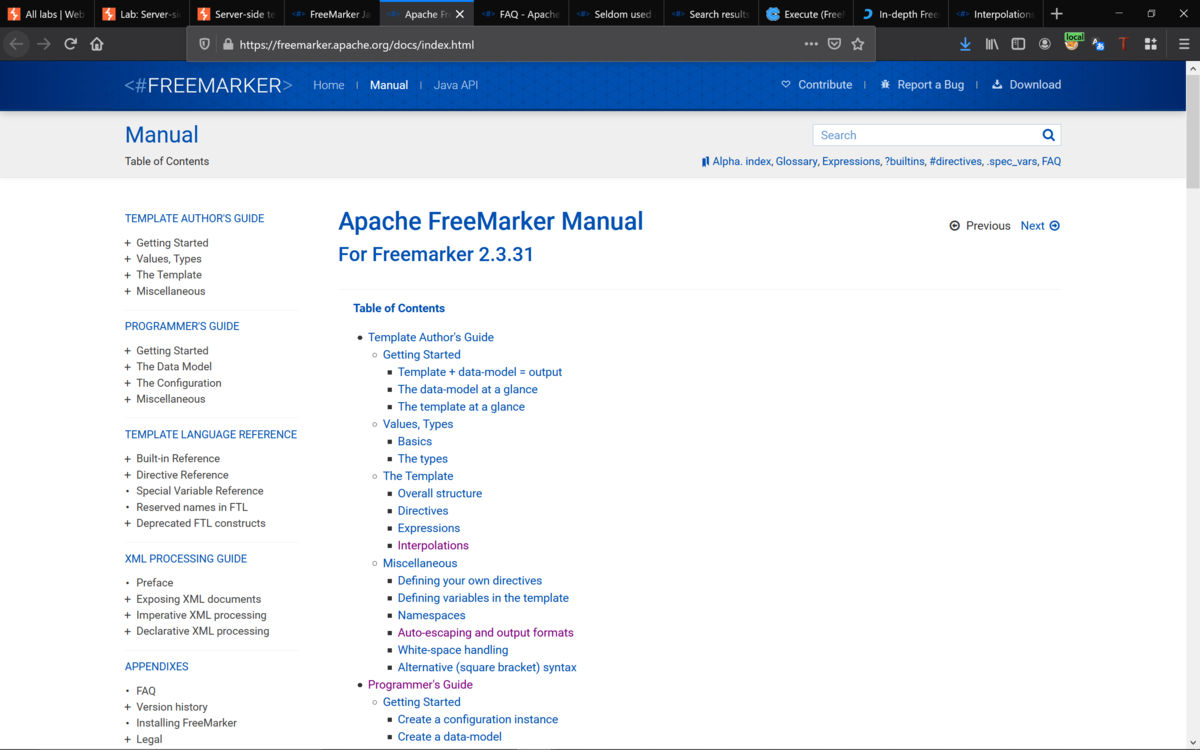Screen dimensions: 1200x750
Task: Click the red T extension icon
Action: point(1123,44)
